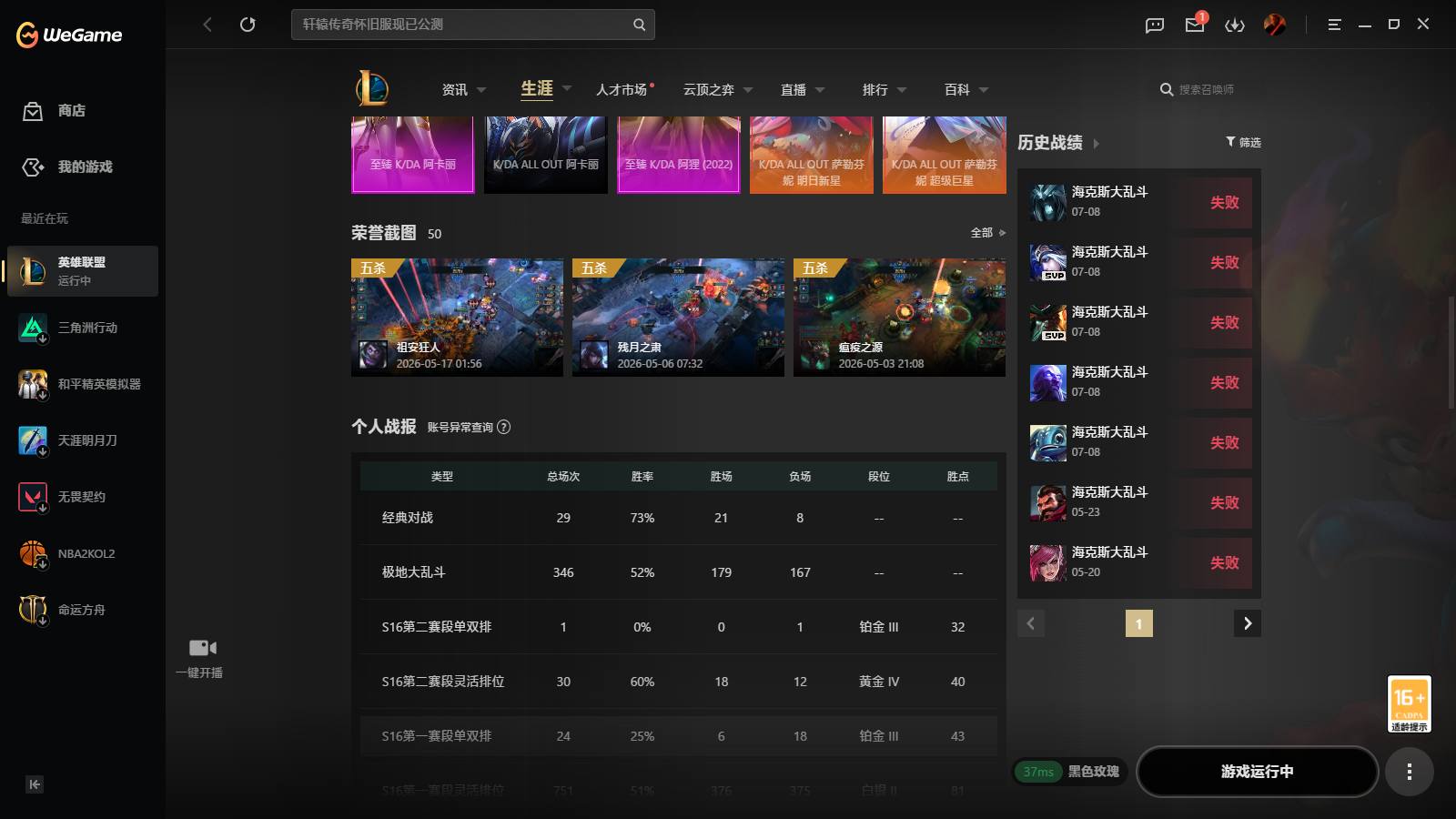Refresh the page with reload icon
The width and height of the screenshot is (1456, 819).
(x=248, y=25)
